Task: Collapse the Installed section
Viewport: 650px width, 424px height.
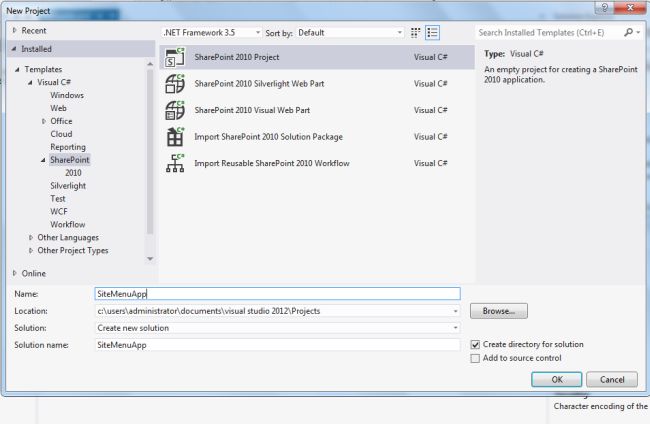Action: point(14,48)
